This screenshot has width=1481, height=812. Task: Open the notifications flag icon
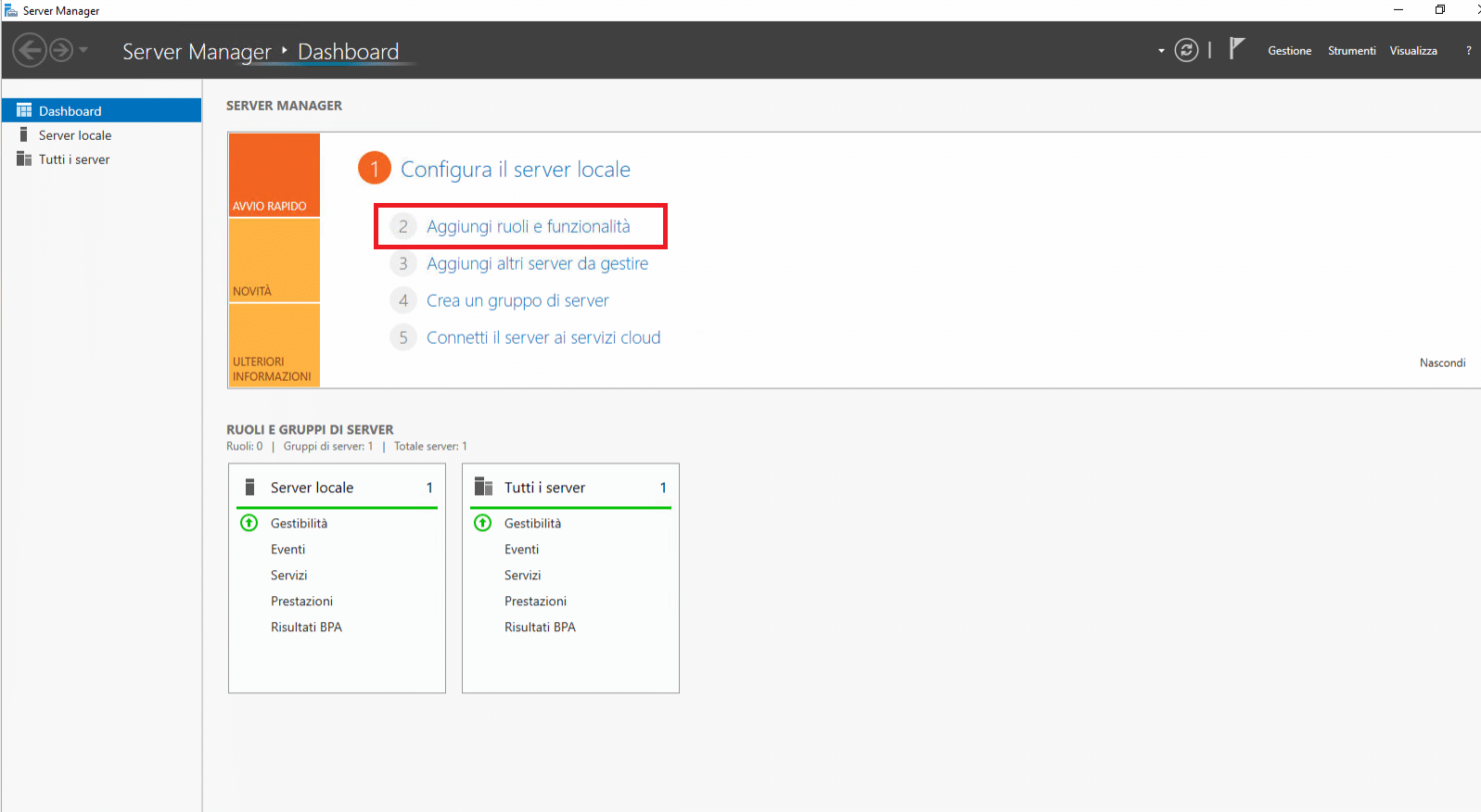(1236, 48)
